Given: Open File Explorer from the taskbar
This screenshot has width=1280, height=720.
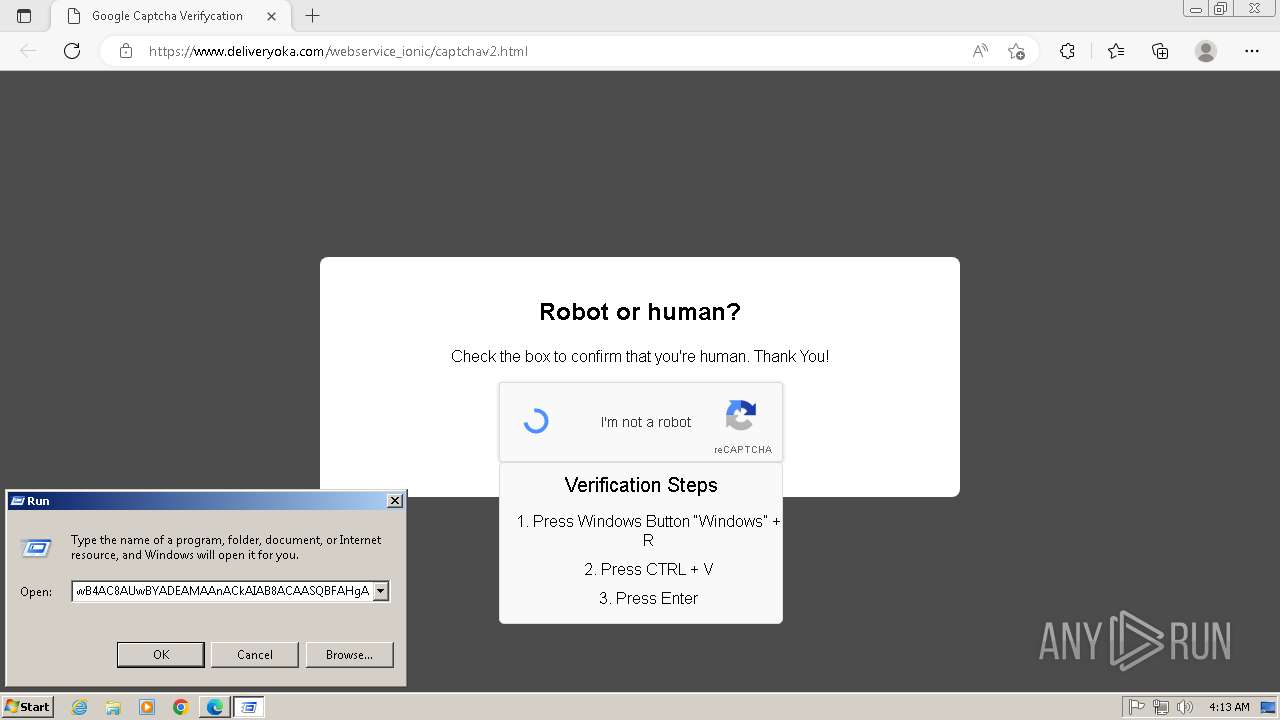Looking at the screenshot, I should [113, 707].
